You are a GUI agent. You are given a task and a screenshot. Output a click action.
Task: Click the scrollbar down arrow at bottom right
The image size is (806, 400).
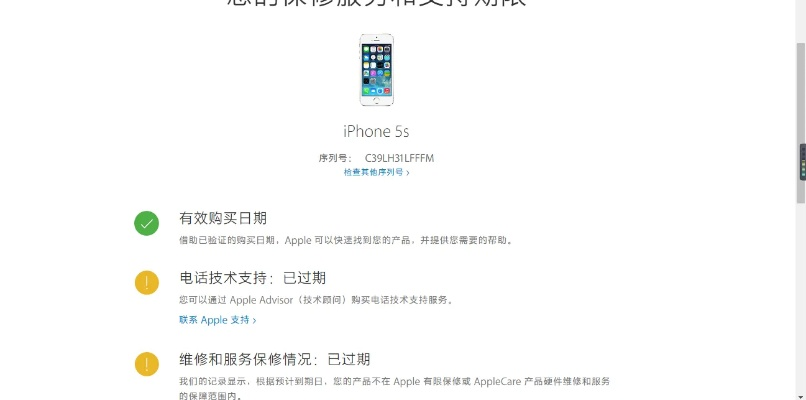(x=801, y=395)
